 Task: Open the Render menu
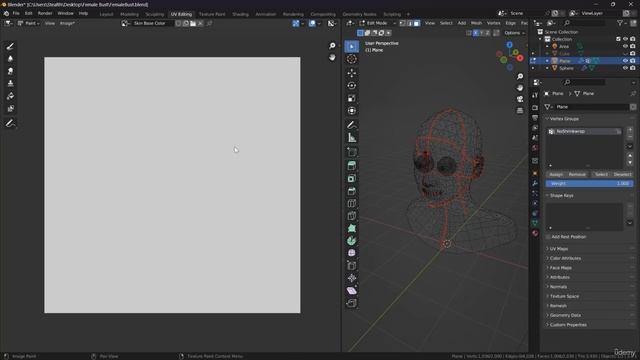45,13
